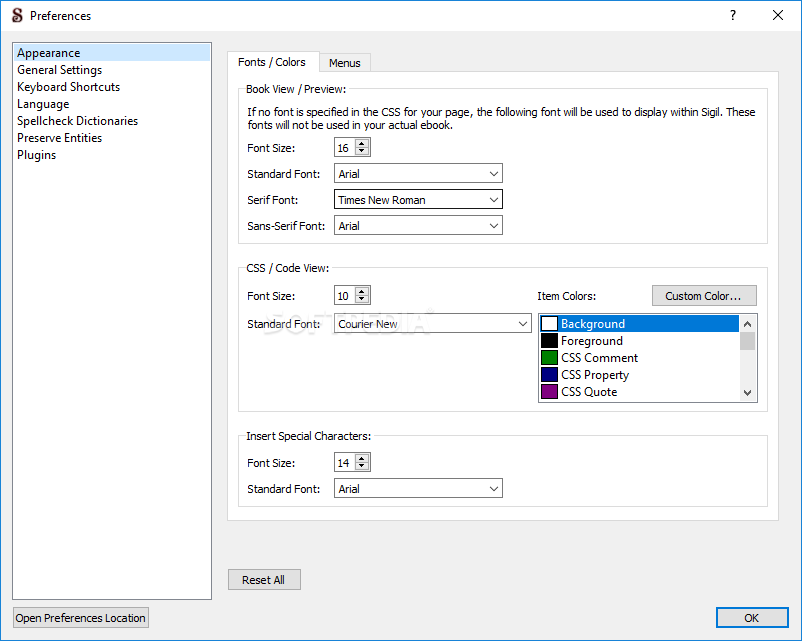The width and height of the screenshot is (802, 641).
Task: Select the Foreground item color entry
Action: tap(639, 341)
